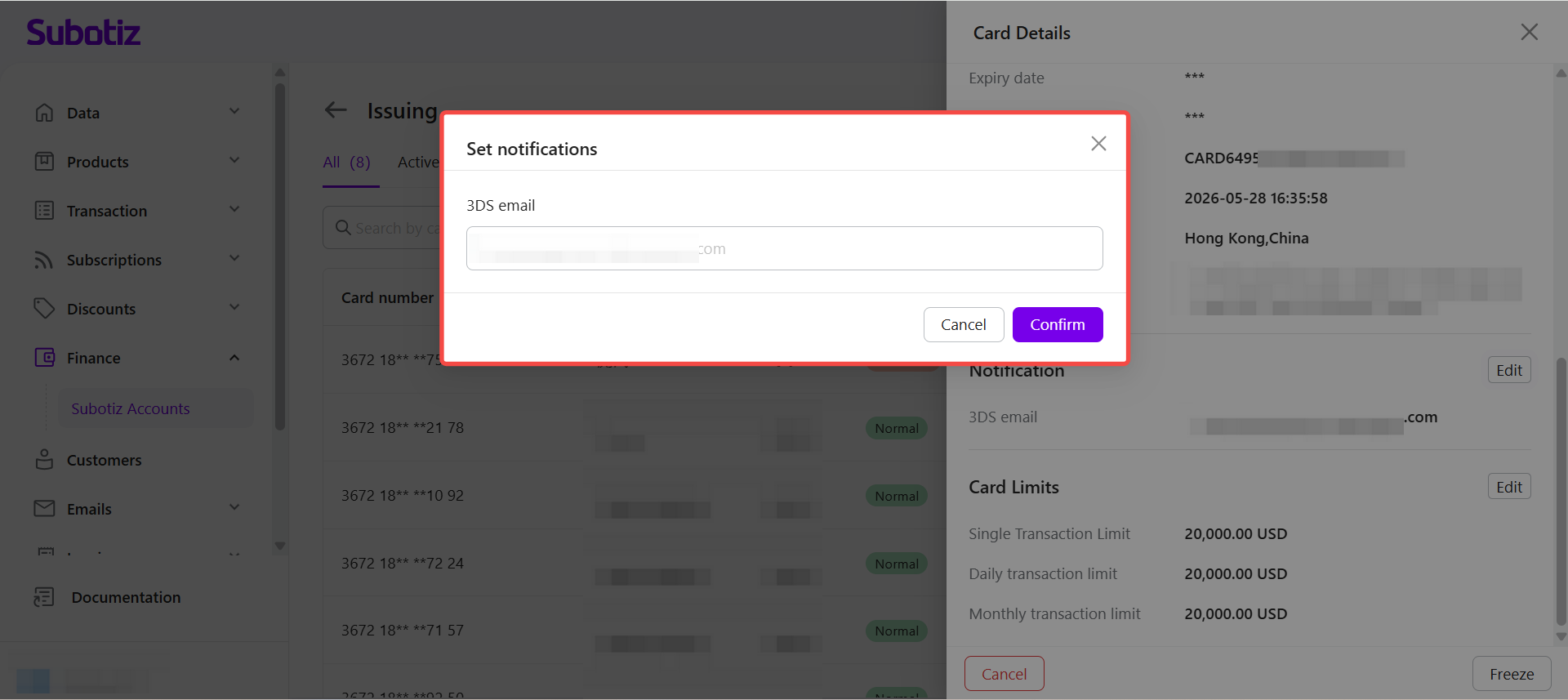Click the Discounts tag icon
The height and width of the screenshot is (700, 1568).
[44, 309]
